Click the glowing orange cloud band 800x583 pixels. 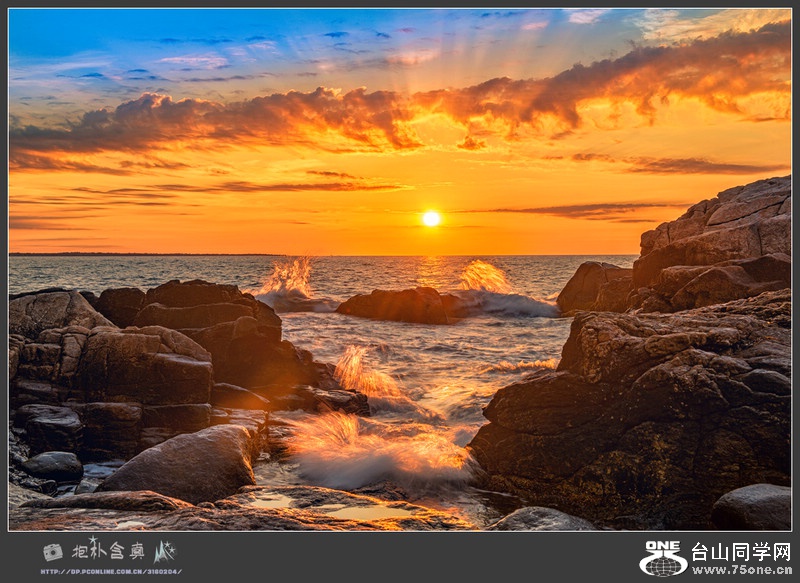pyautogui.click(x=400, y=115)
